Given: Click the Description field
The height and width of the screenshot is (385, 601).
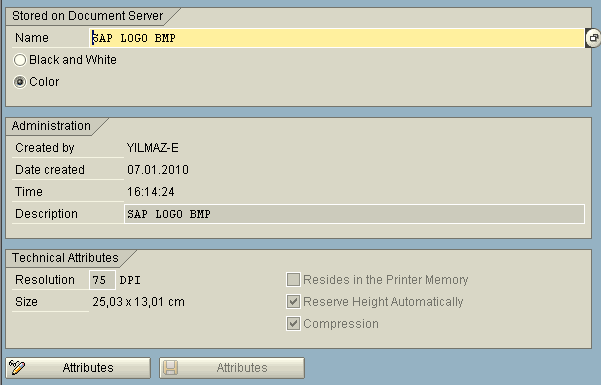Looking at the screenshot, I should click(x=355, y=214).
